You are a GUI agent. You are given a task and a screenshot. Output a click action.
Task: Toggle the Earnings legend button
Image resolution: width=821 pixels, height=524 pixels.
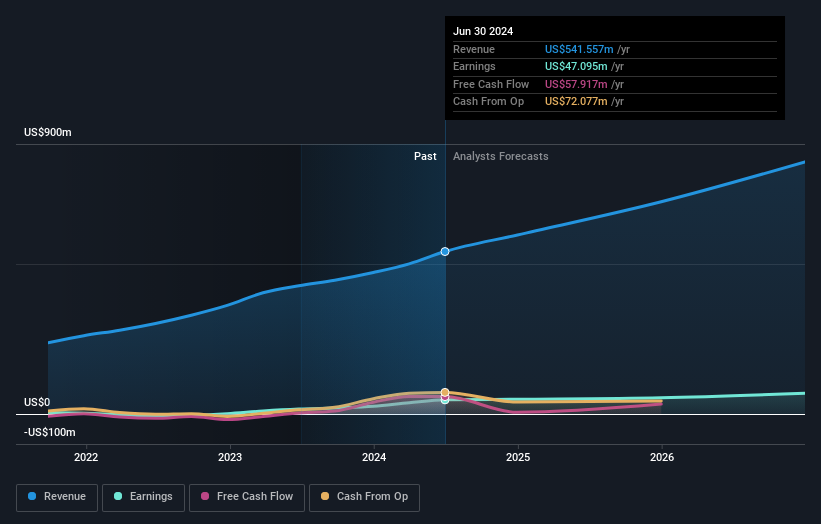[x=143, y=497]
